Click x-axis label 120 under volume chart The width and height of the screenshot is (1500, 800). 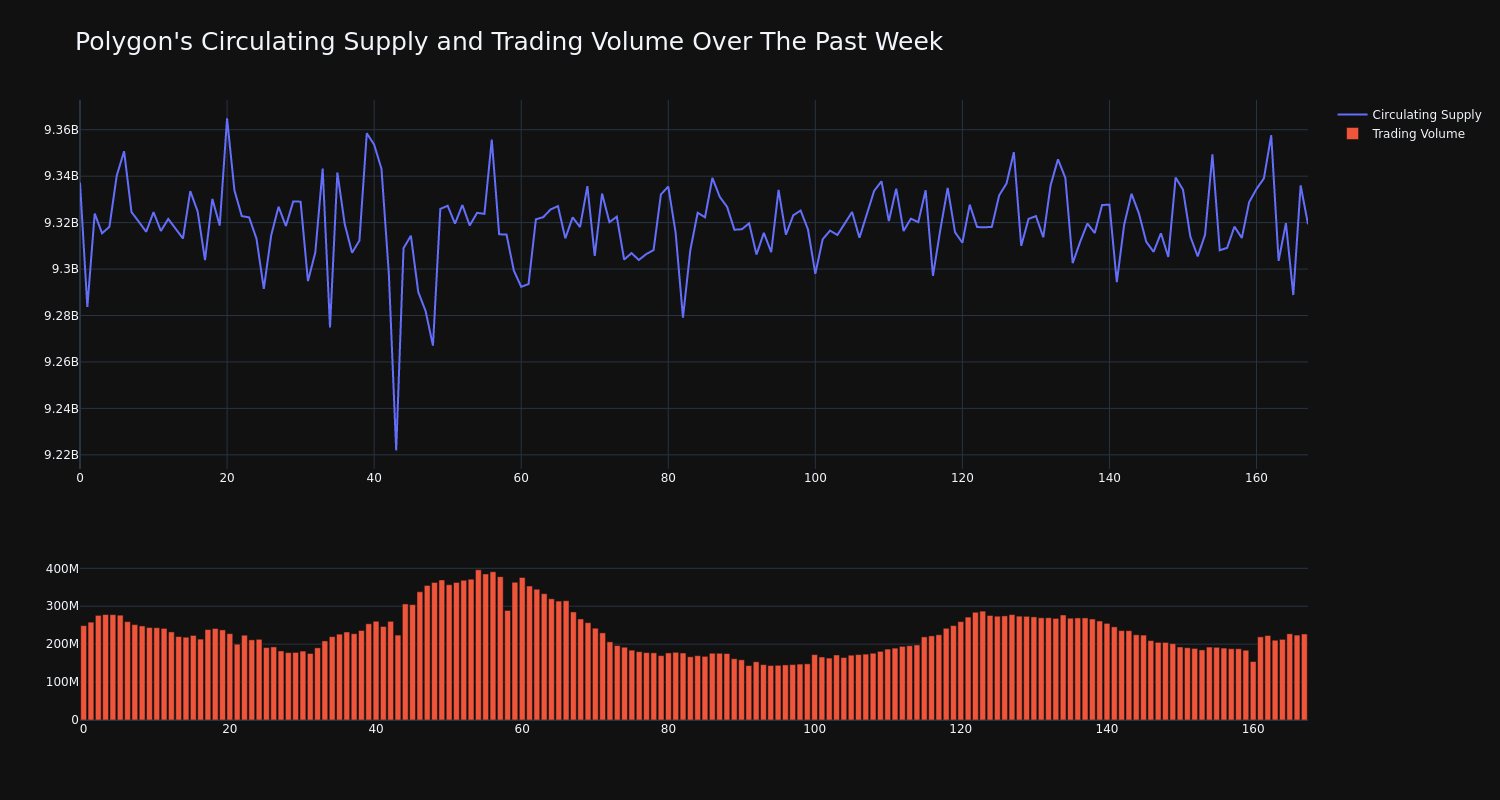coord(961,729)
